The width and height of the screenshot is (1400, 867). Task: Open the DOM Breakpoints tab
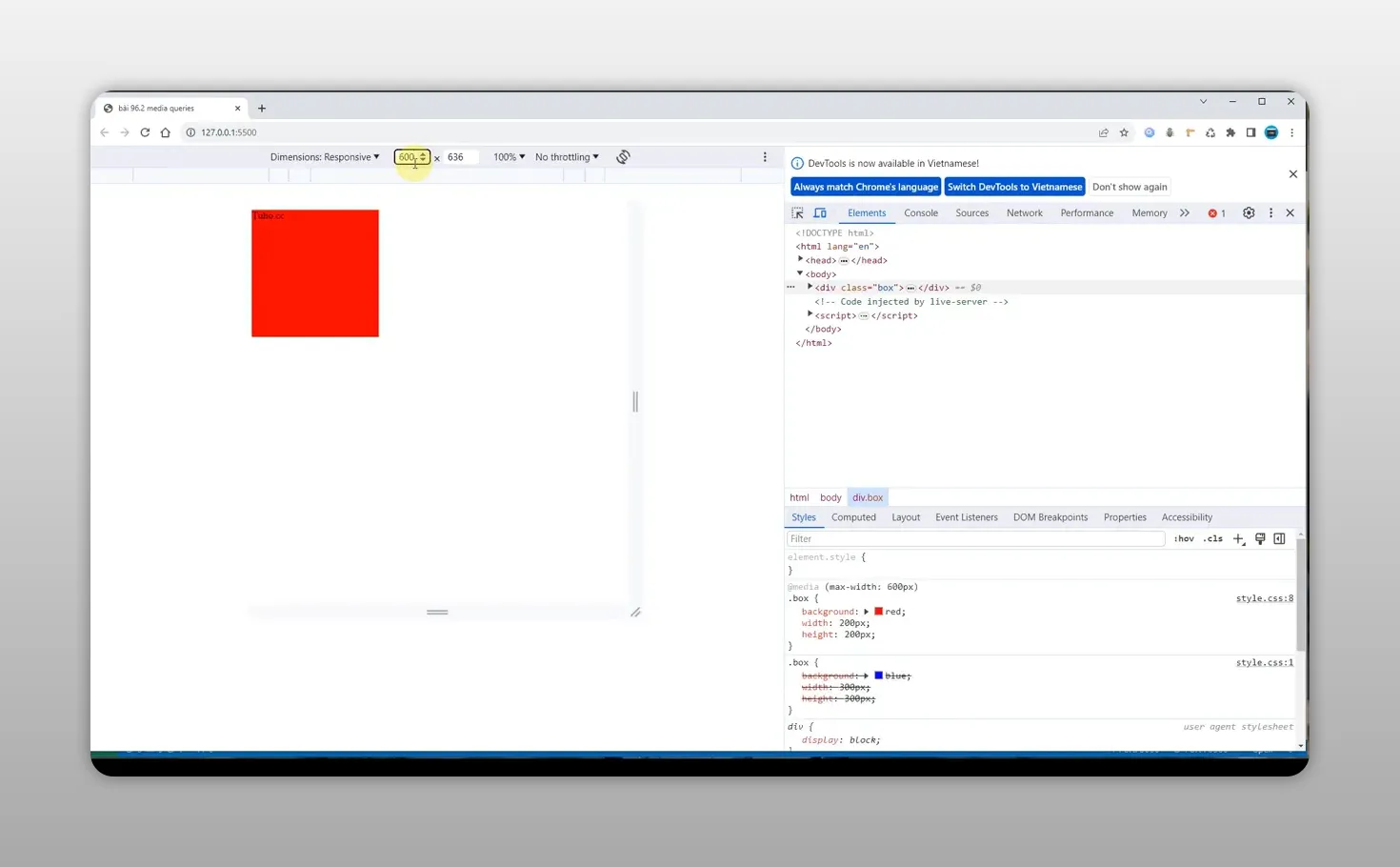tap(1050, 517)
